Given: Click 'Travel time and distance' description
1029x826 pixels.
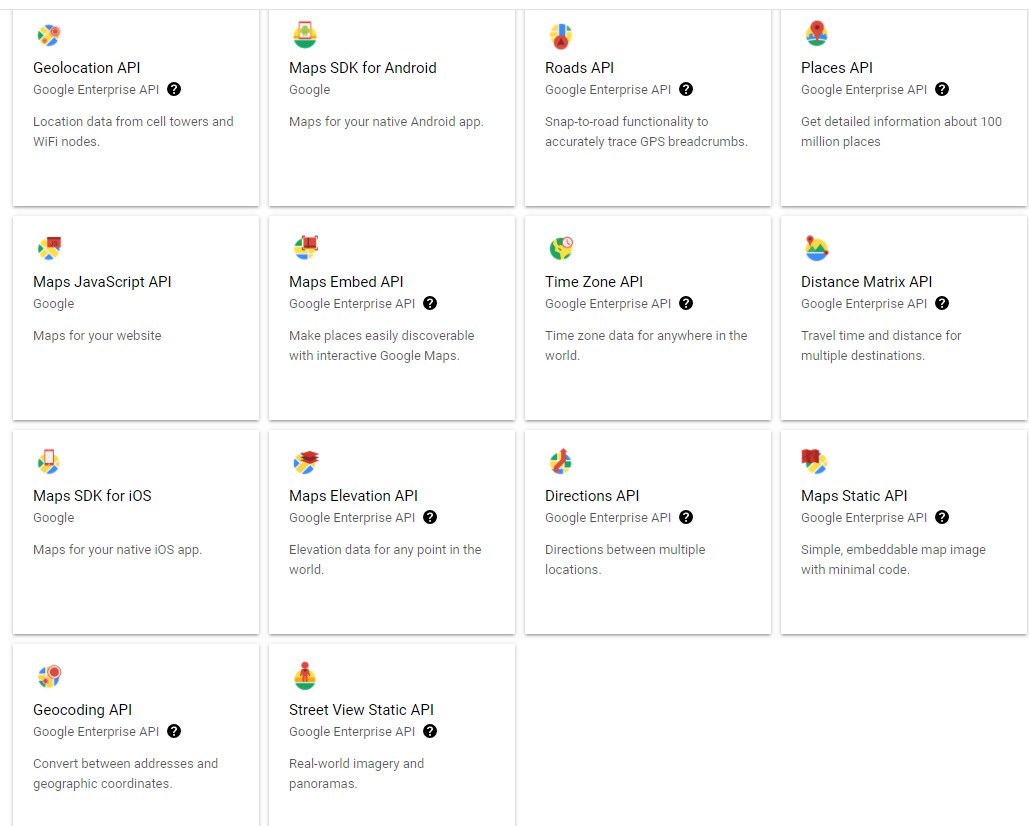Looking at the screenshot, I should tap(881, 345).
